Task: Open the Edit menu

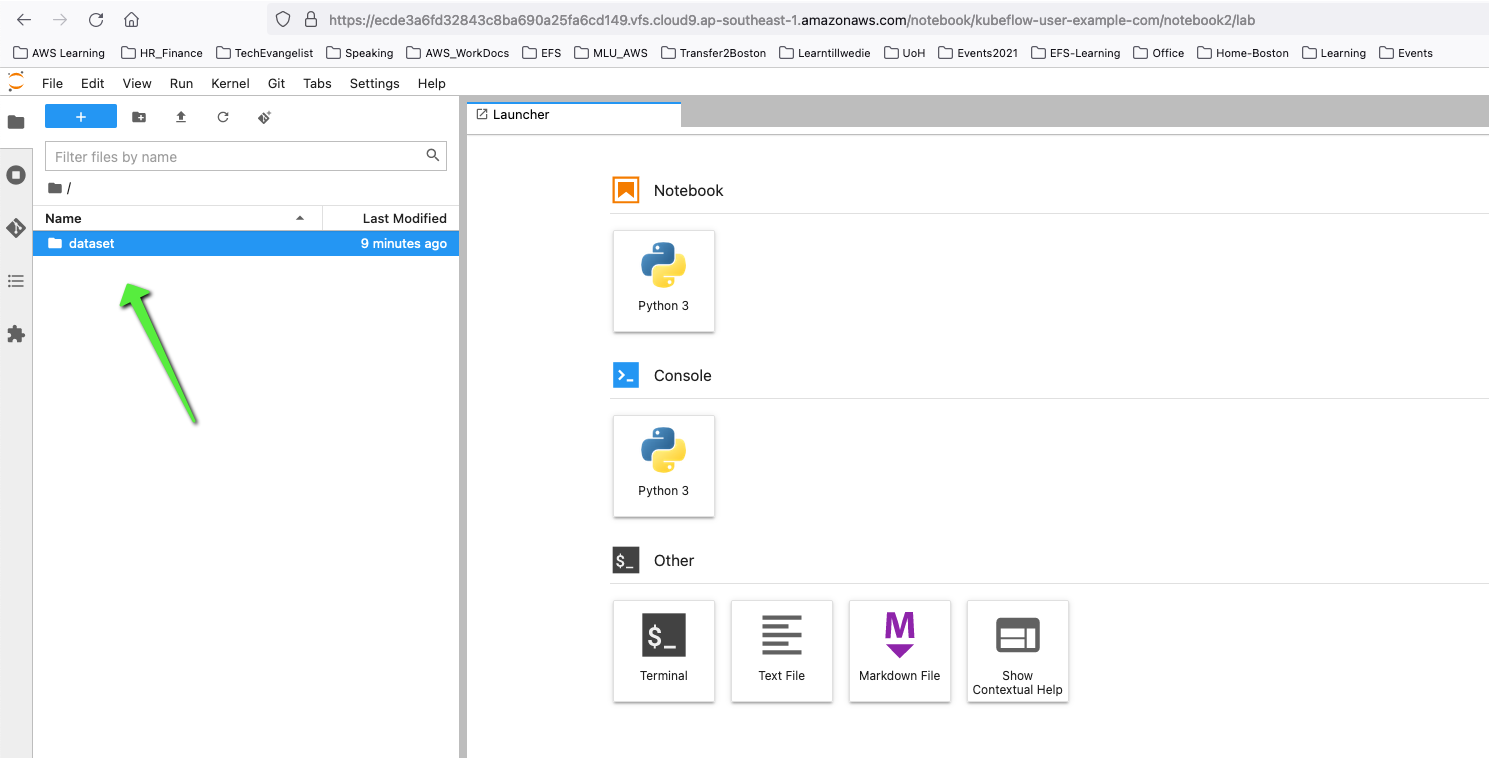Action: [93, 83]
